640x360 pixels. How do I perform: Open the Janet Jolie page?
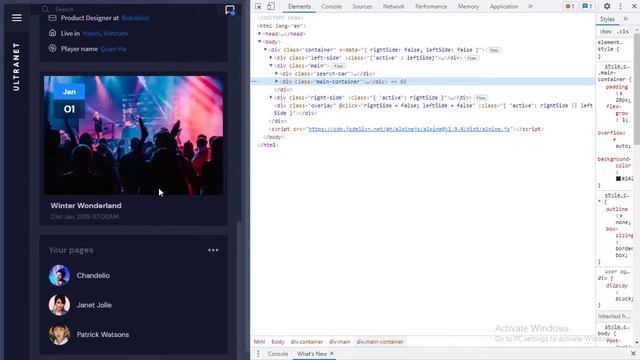pos(94,305)
